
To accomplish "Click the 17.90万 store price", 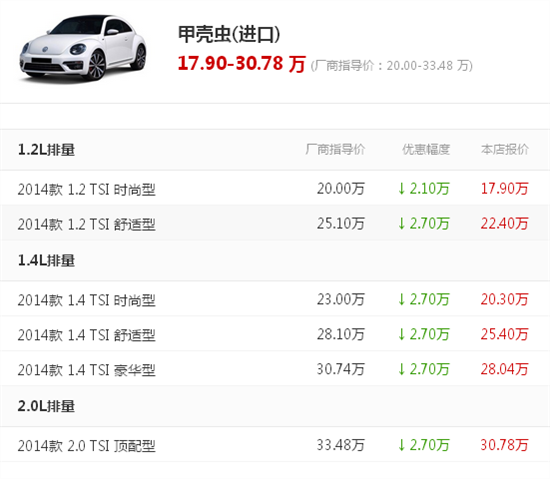I will click(504, 189).
